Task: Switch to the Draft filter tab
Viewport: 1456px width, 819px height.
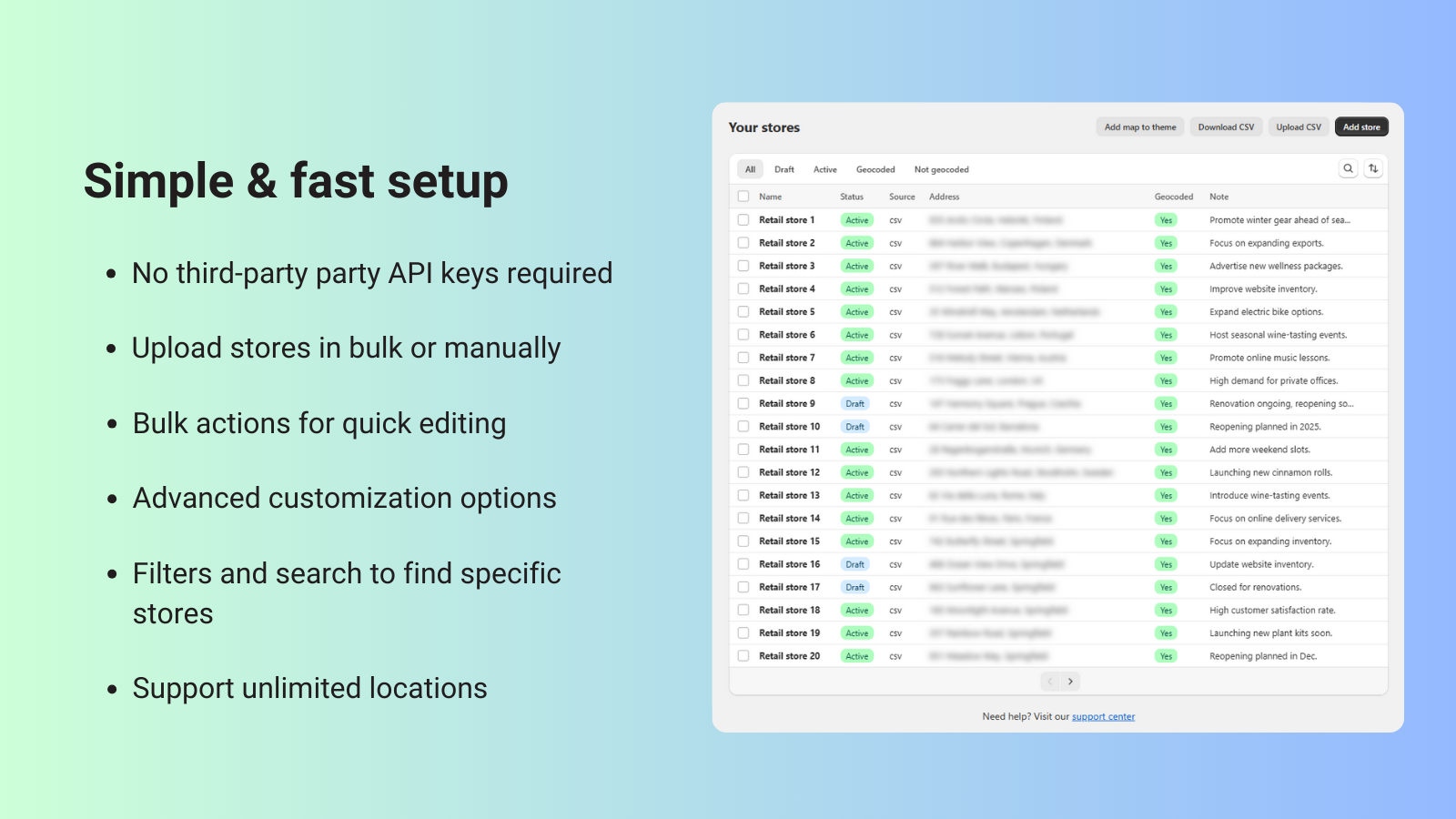Action: 784,169
